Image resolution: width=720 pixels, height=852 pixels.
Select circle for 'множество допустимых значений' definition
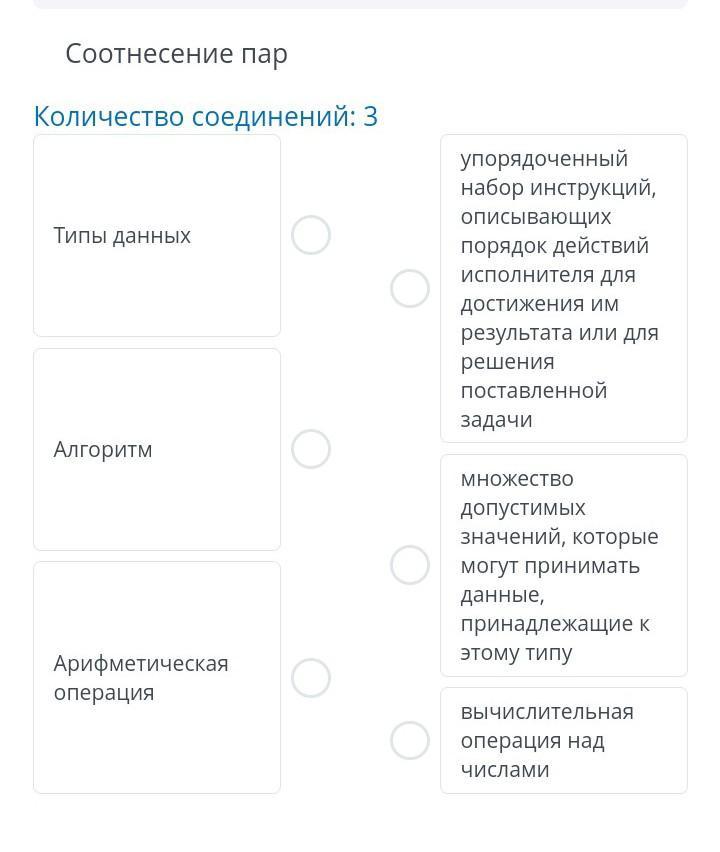click(410, 566)
